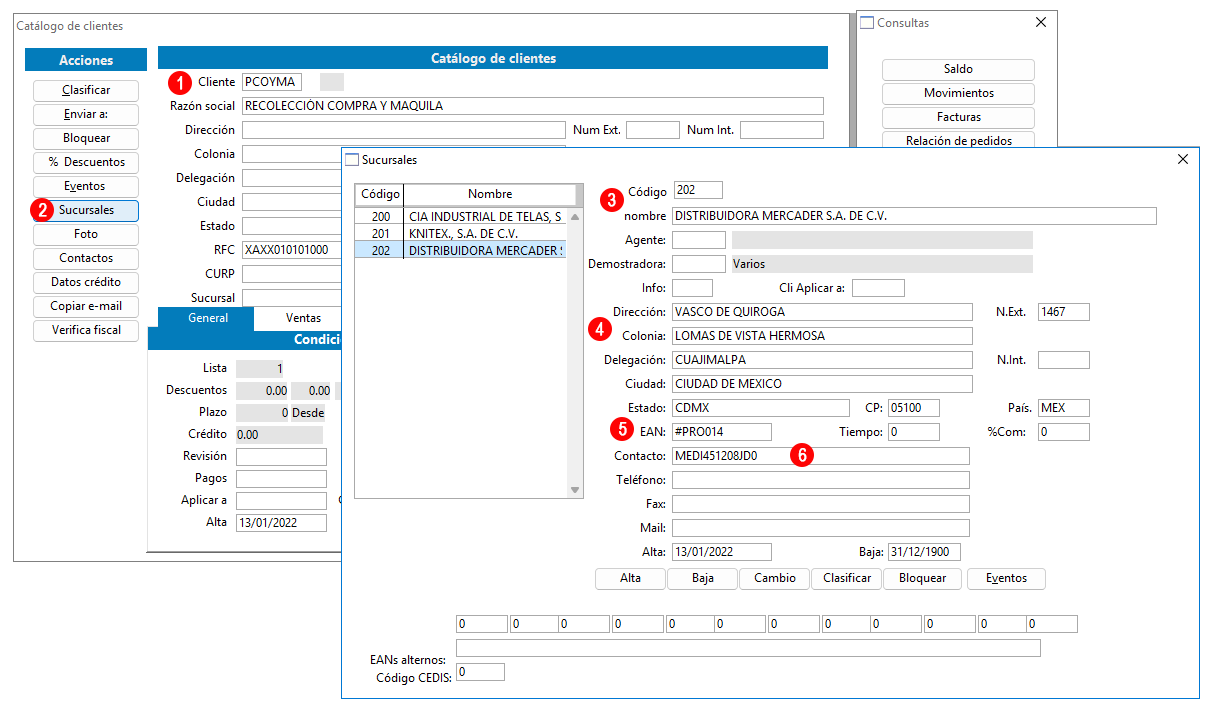Viewport: 1211px width, 713px height.
Task: Open the Enviar a: action
Action: coord(86,114)
